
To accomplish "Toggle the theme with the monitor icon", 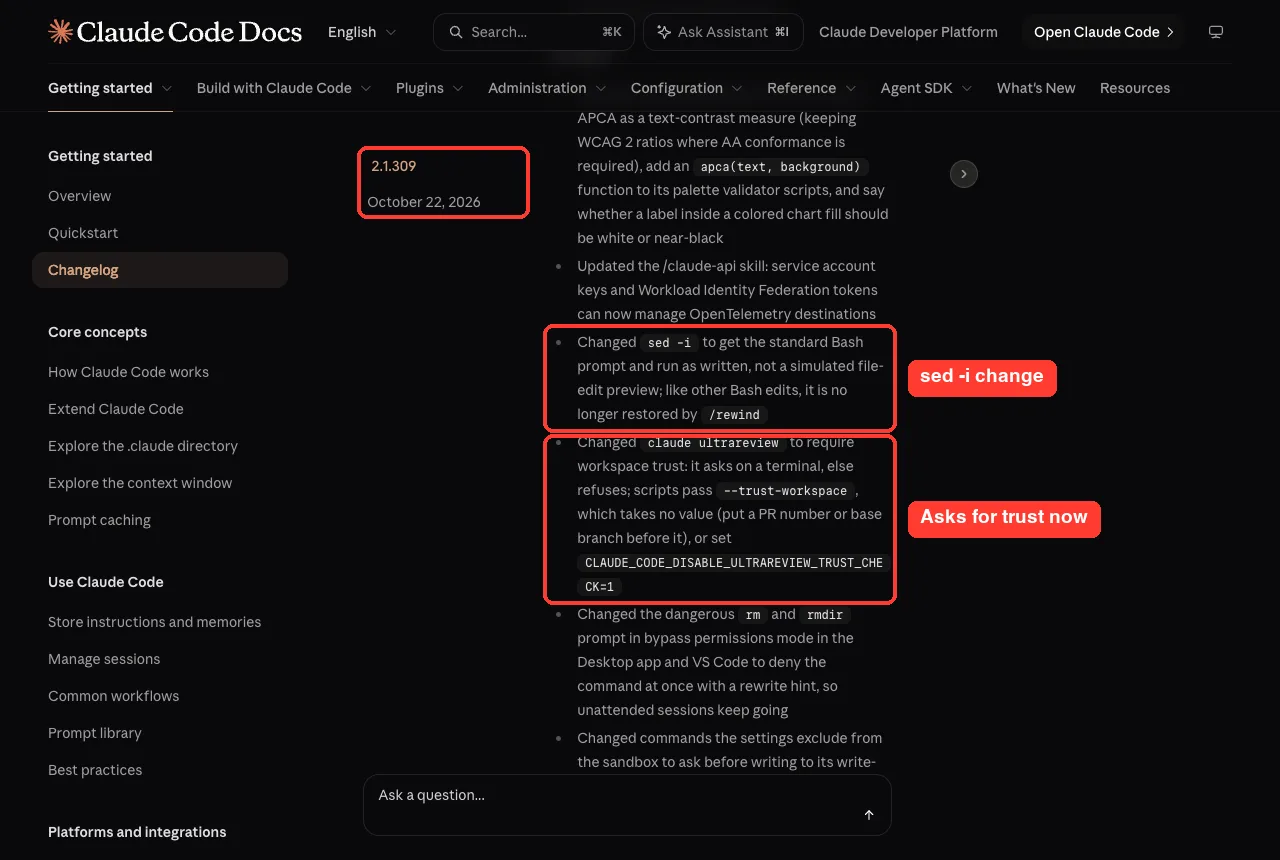I will [x=1216, y=32].
